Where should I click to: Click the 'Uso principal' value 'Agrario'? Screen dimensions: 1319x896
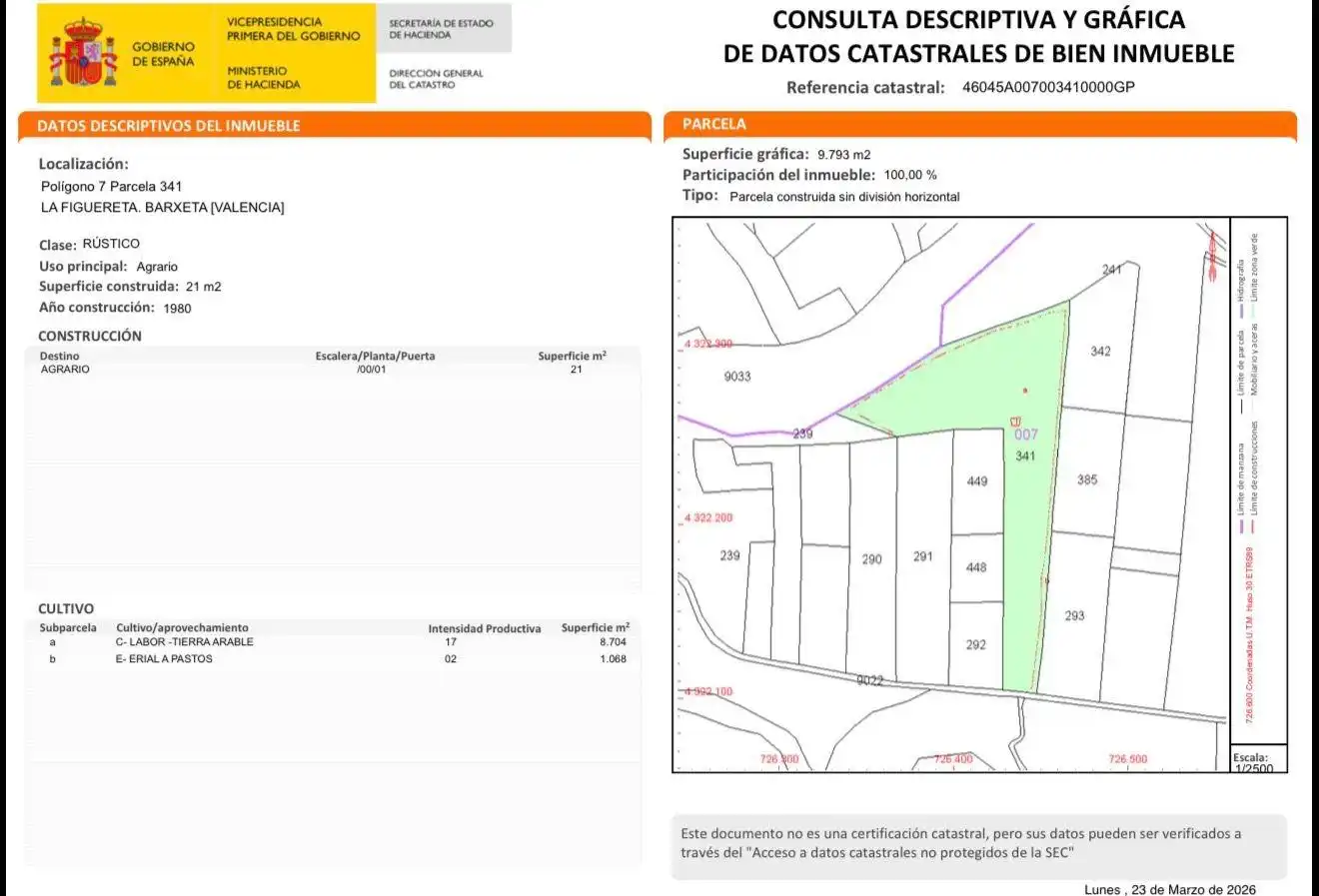pyautogui.click(x=157, y=267)
